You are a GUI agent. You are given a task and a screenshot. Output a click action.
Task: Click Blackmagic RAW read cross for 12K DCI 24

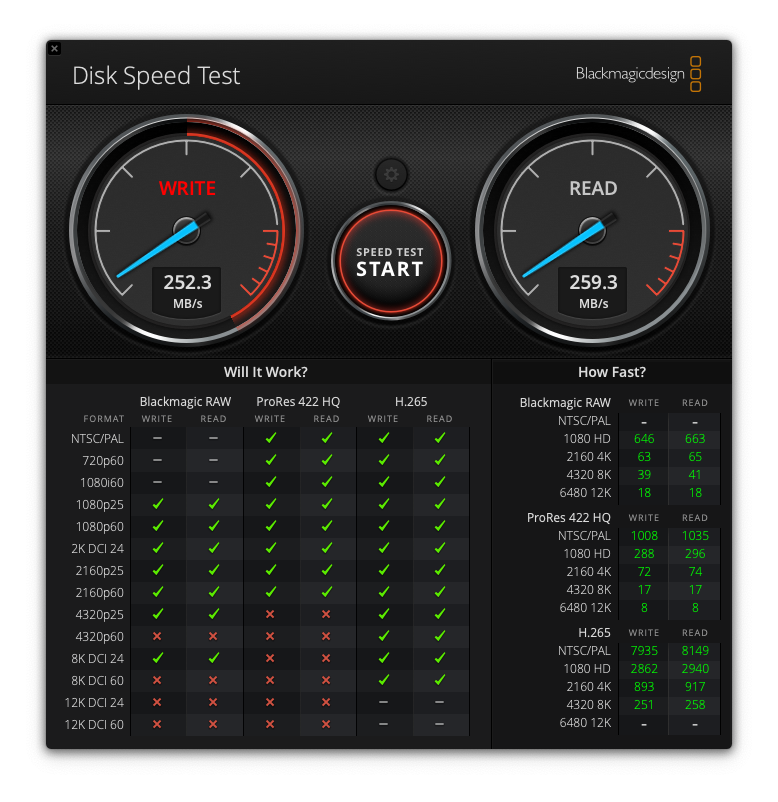click(x=213, y=702)
